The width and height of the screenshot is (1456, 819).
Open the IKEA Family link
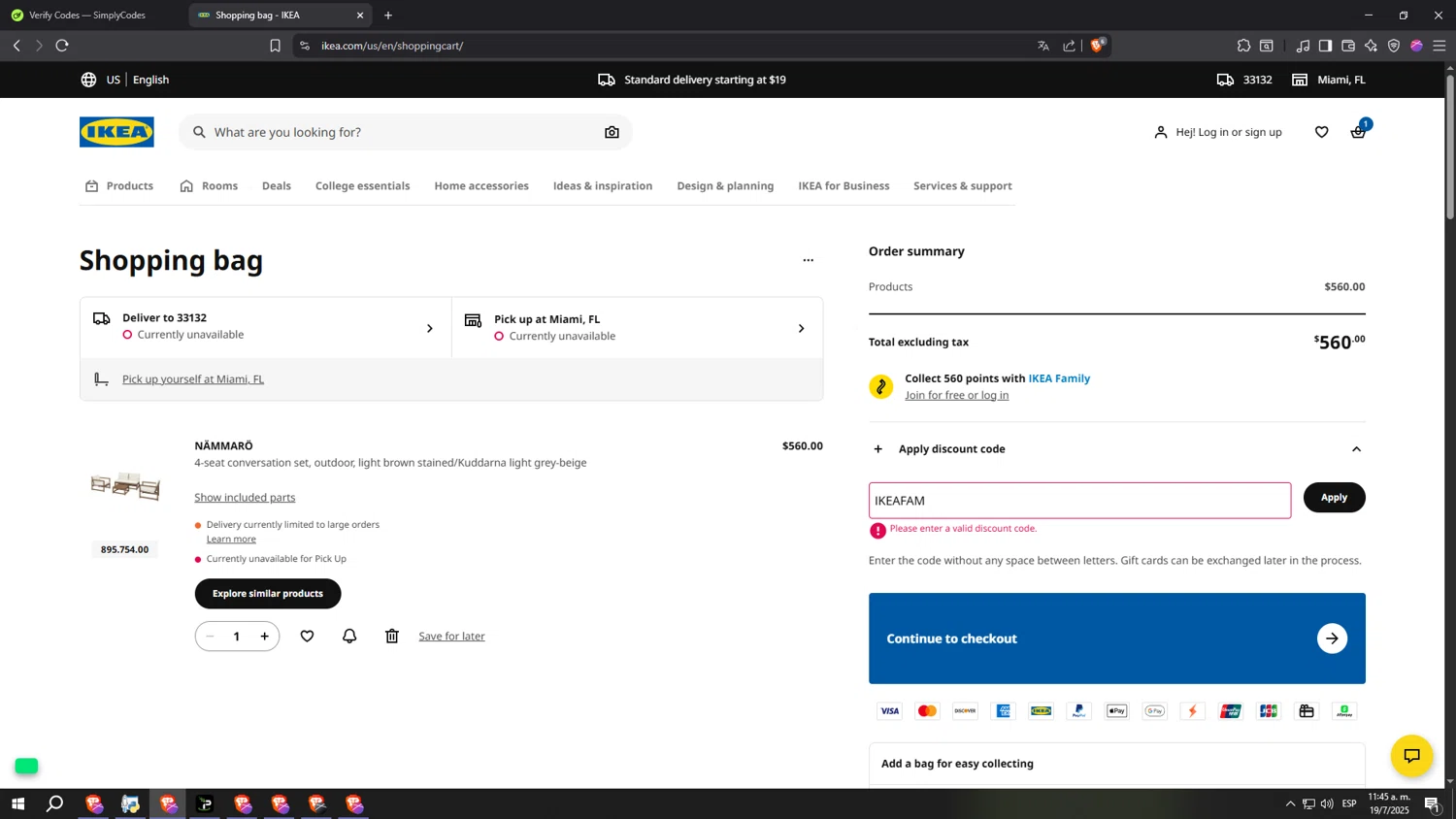[x=1059, y=378]
